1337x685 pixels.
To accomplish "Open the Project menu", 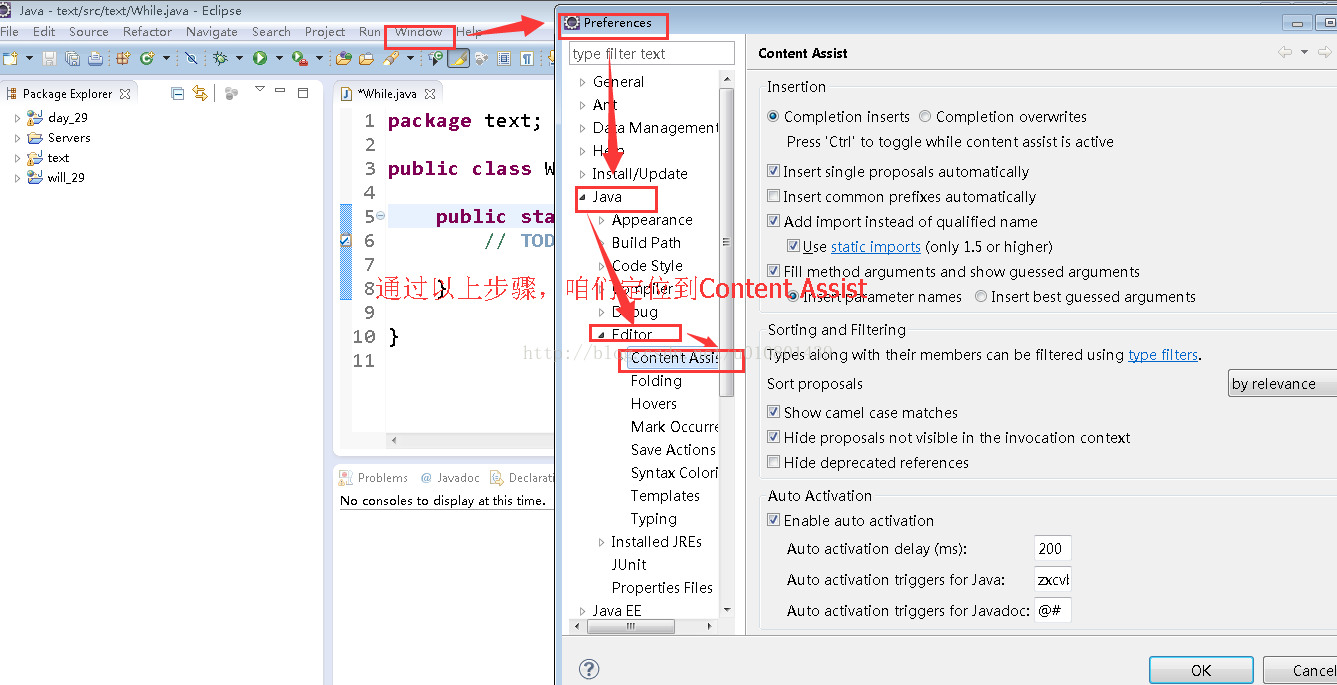I will [325, 32].
